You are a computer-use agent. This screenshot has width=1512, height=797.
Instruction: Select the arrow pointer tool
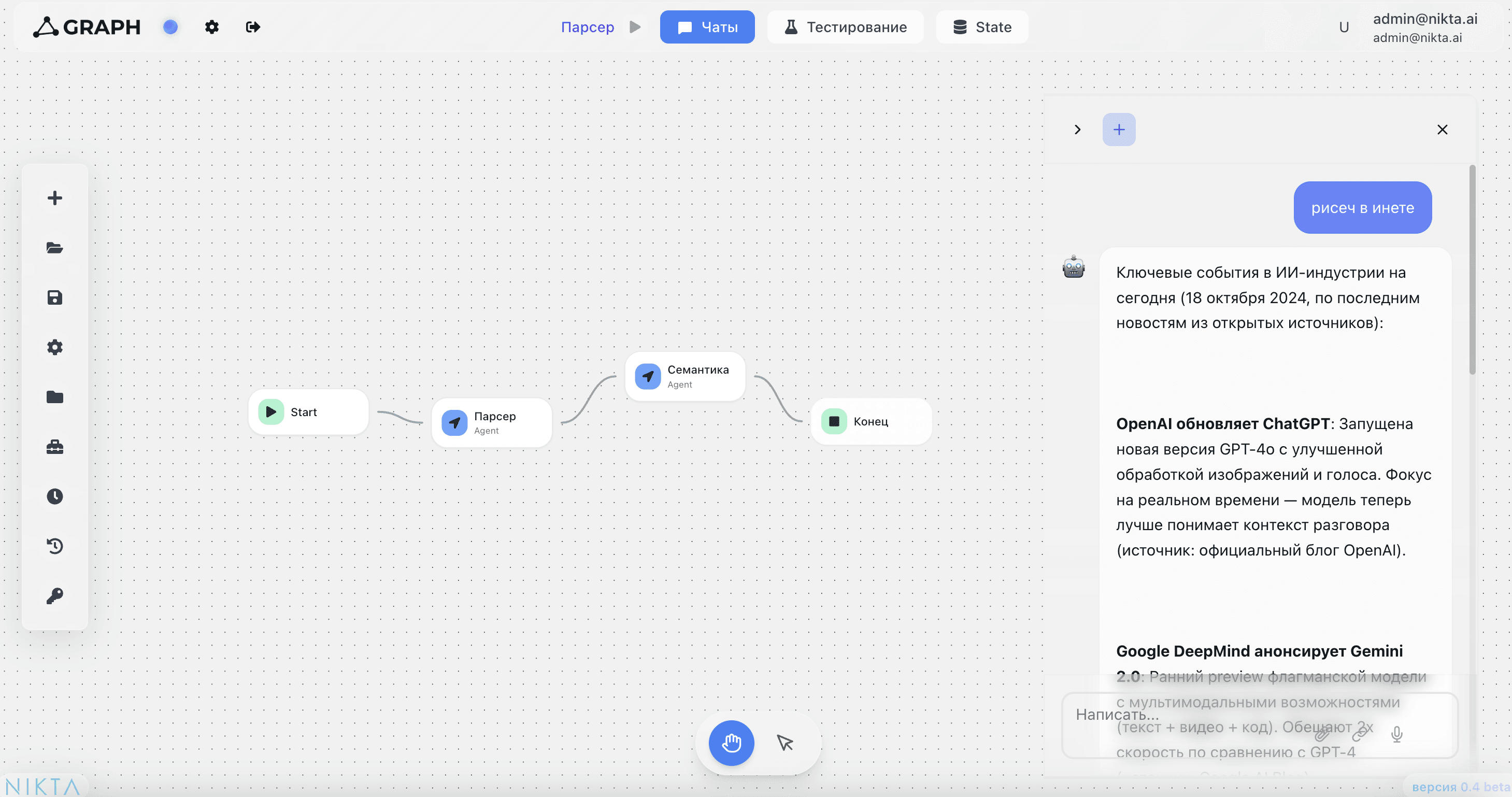pos(785,743)
